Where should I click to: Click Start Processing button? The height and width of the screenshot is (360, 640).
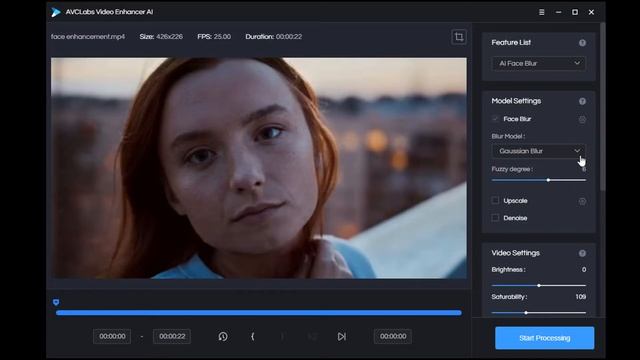coord(544,338)
